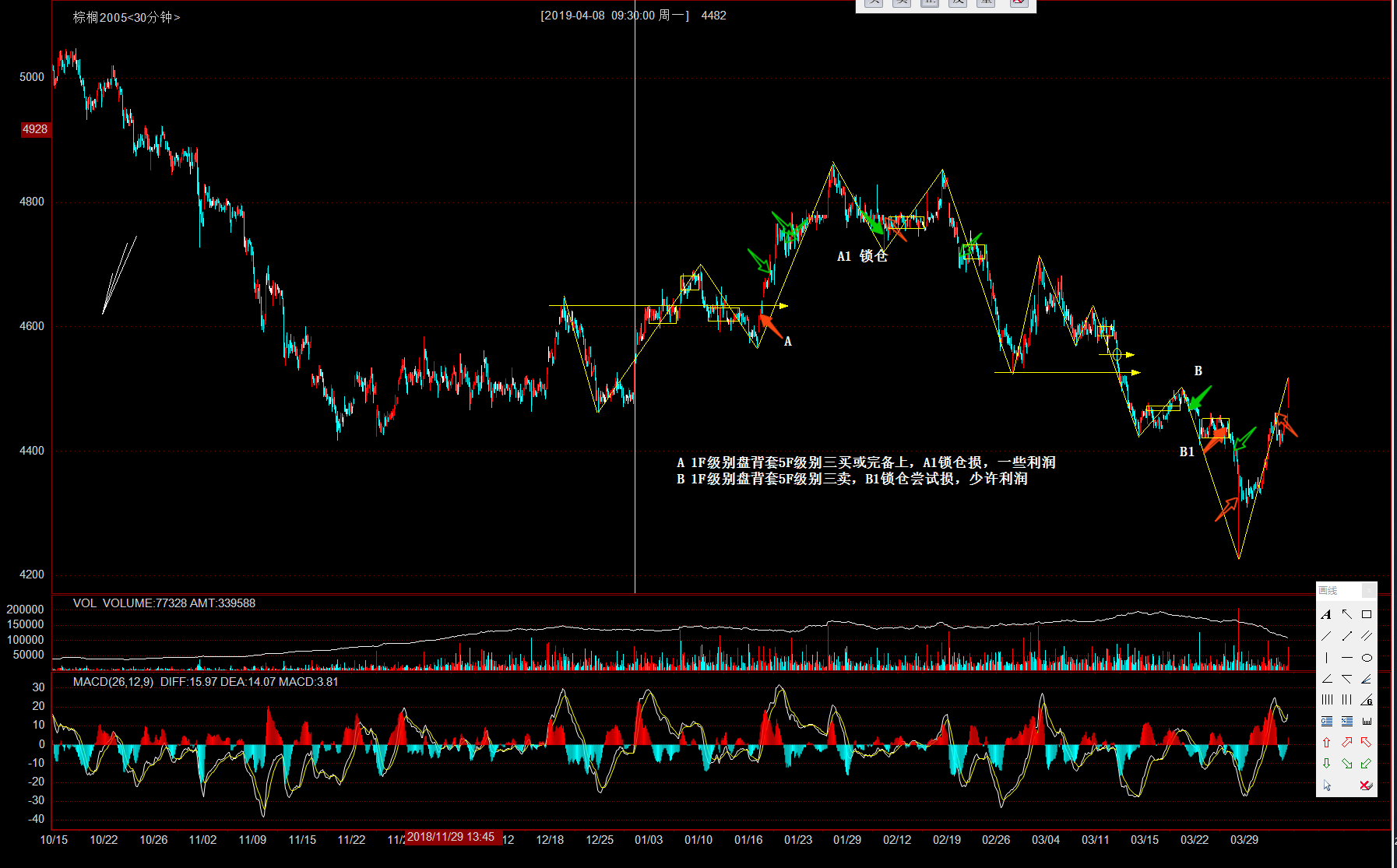Click the -40 MACD axis label
The image size is (1397, 868).
tap(36, 819)
